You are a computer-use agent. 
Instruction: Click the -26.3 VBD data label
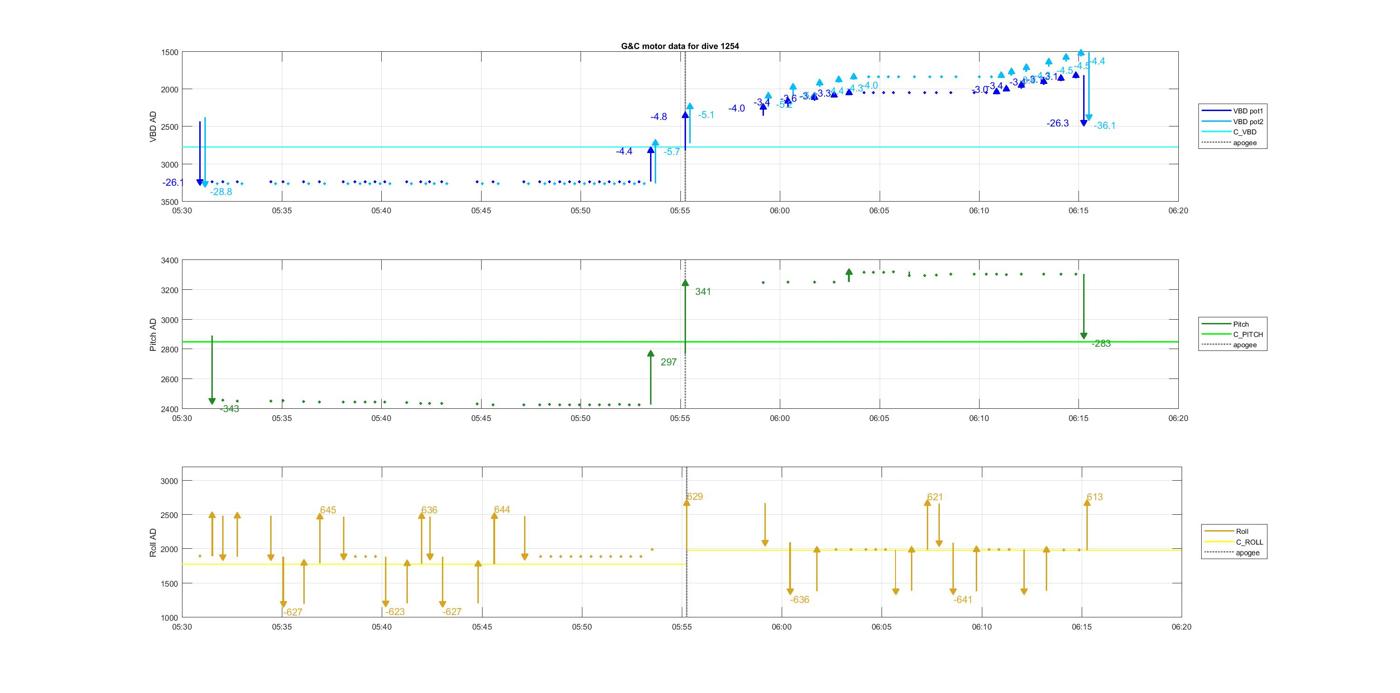pos(1058,124)
